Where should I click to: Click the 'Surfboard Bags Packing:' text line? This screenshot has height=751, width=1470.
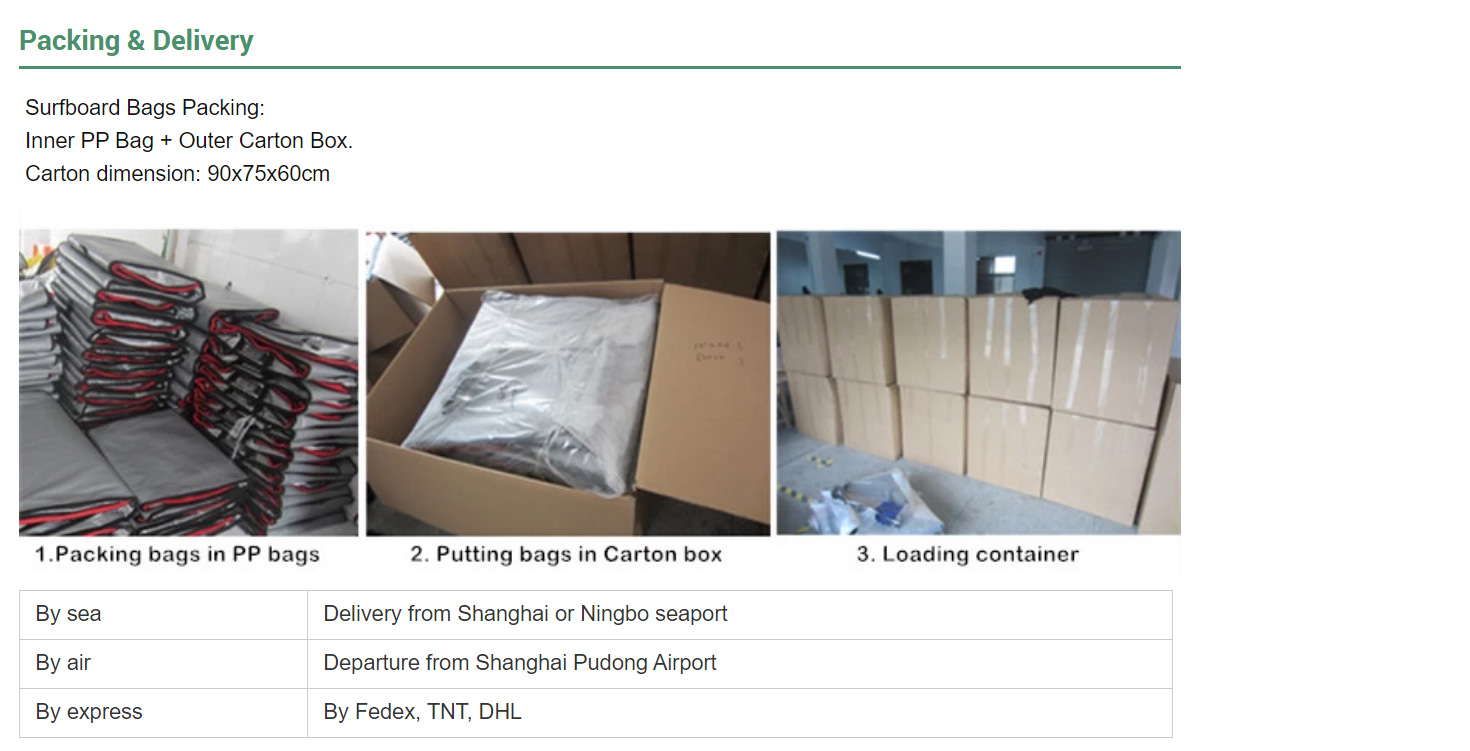tap(145, 108)
